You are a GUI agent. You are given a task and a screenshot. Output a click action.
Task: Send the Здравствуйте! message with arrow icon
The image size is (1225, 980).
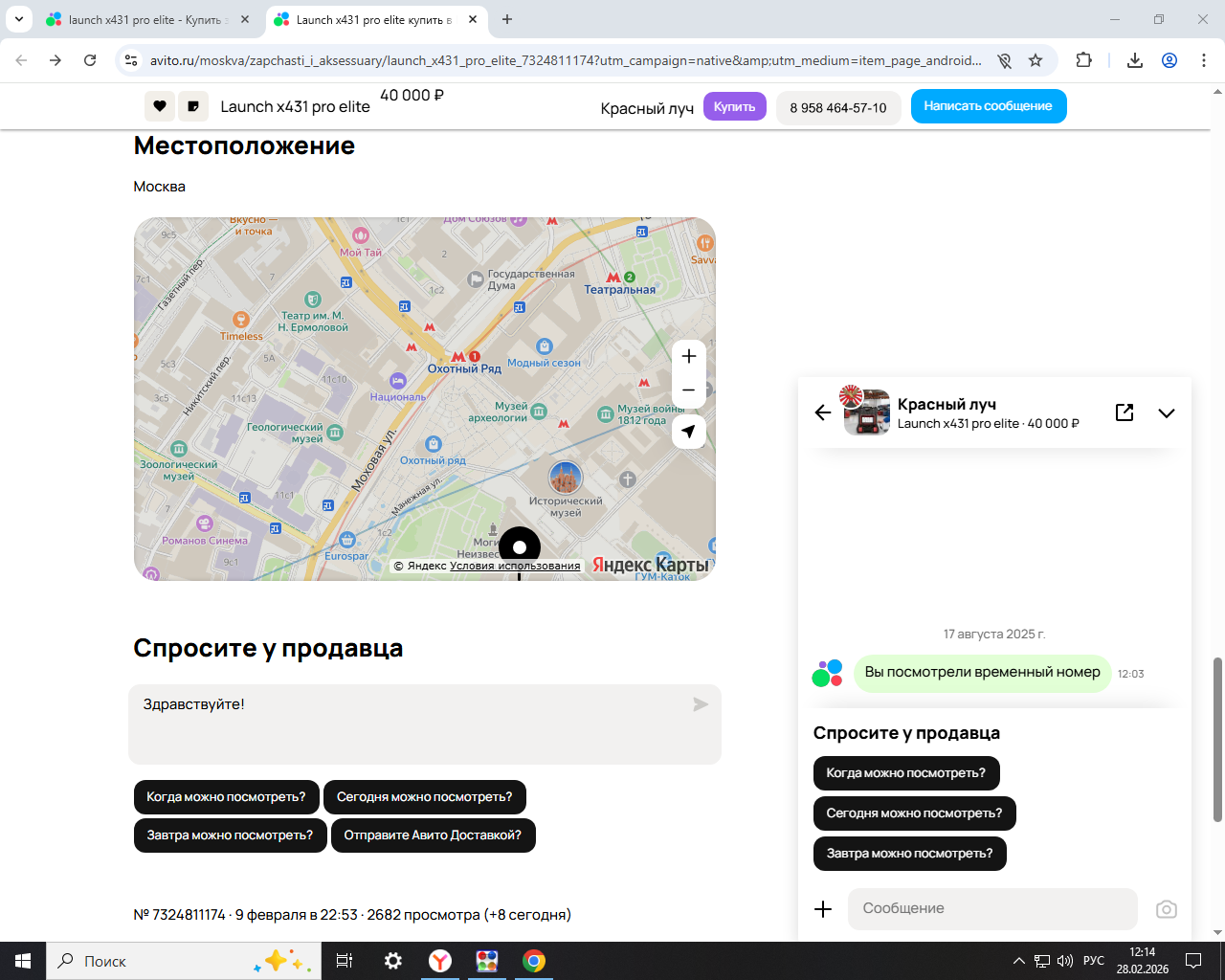[x=701, y=704]
